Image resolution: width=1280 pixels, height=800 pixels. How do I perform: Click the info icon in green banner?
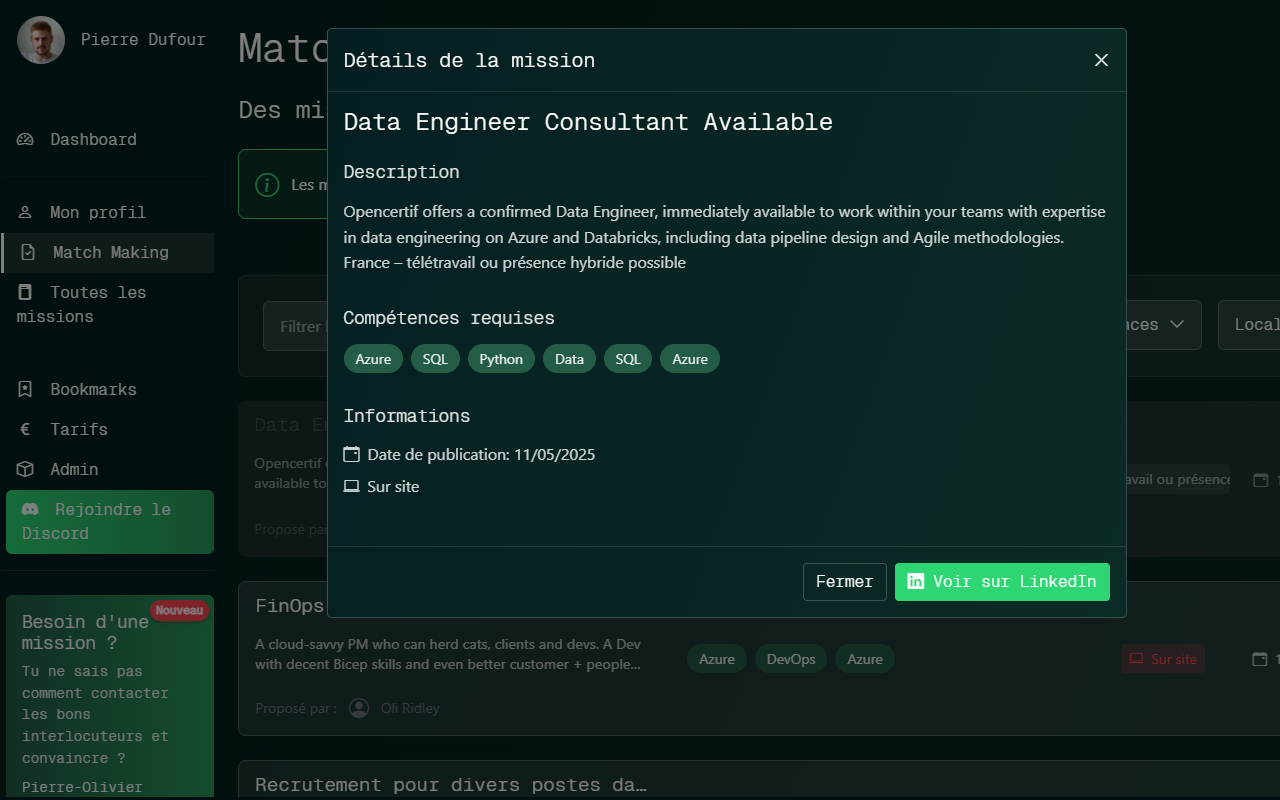(x=267, y=185)
